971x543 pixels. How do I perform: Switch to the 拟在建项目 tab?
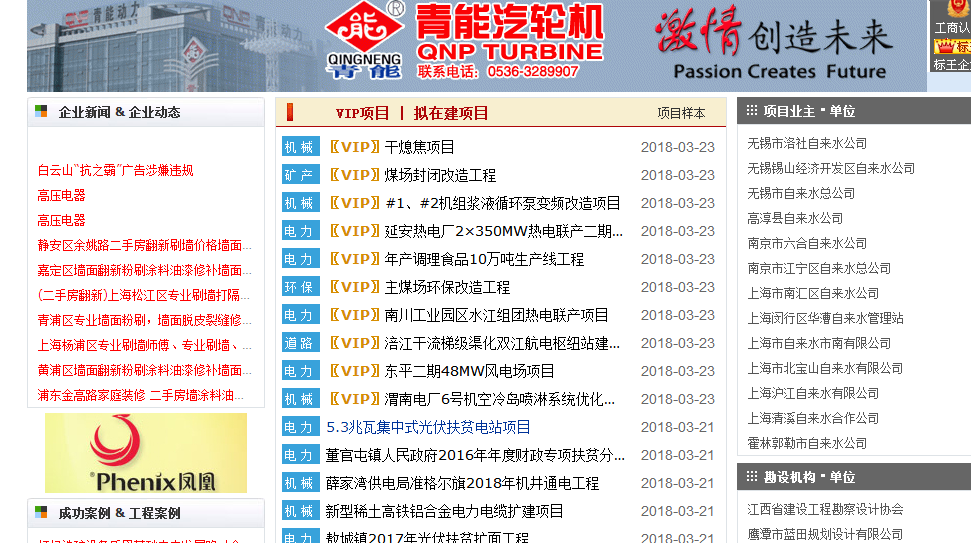451,113
